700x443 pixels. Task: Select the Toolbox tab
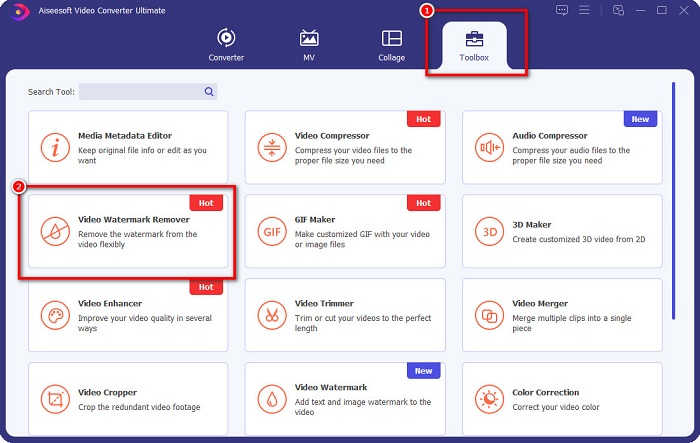coord(472,45)
